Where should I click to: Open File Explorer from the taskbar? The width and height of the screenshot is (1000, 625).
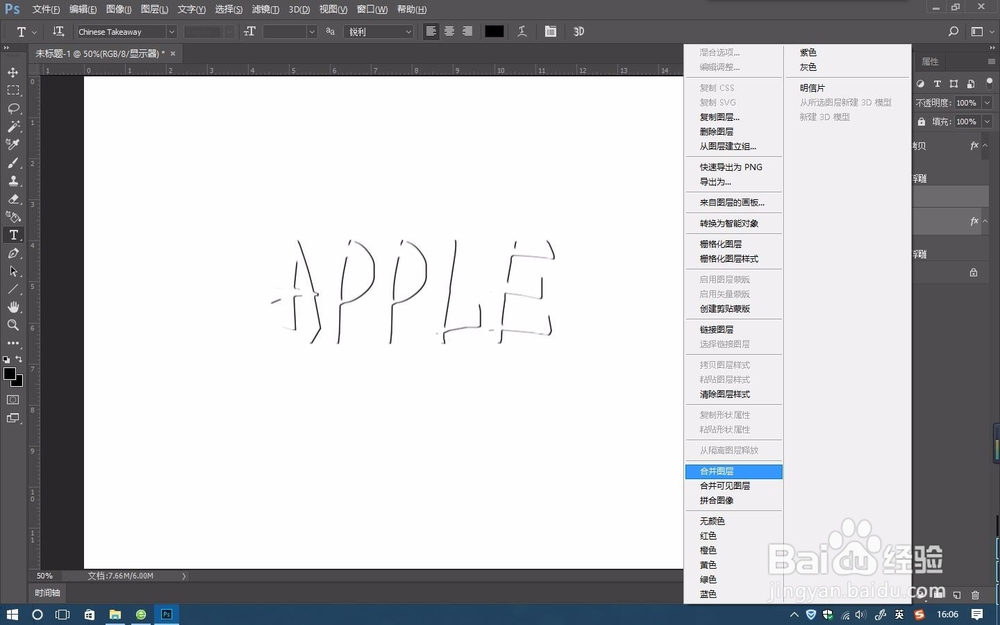coord(115,615)
